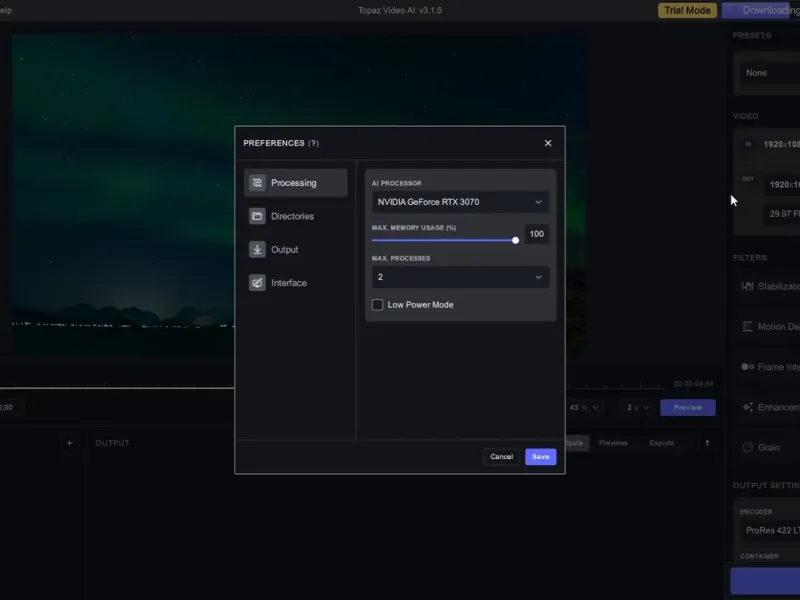The image size is (800, 600).
Task: Open the Interface preferences section
Action: click(x=296, y=283)
